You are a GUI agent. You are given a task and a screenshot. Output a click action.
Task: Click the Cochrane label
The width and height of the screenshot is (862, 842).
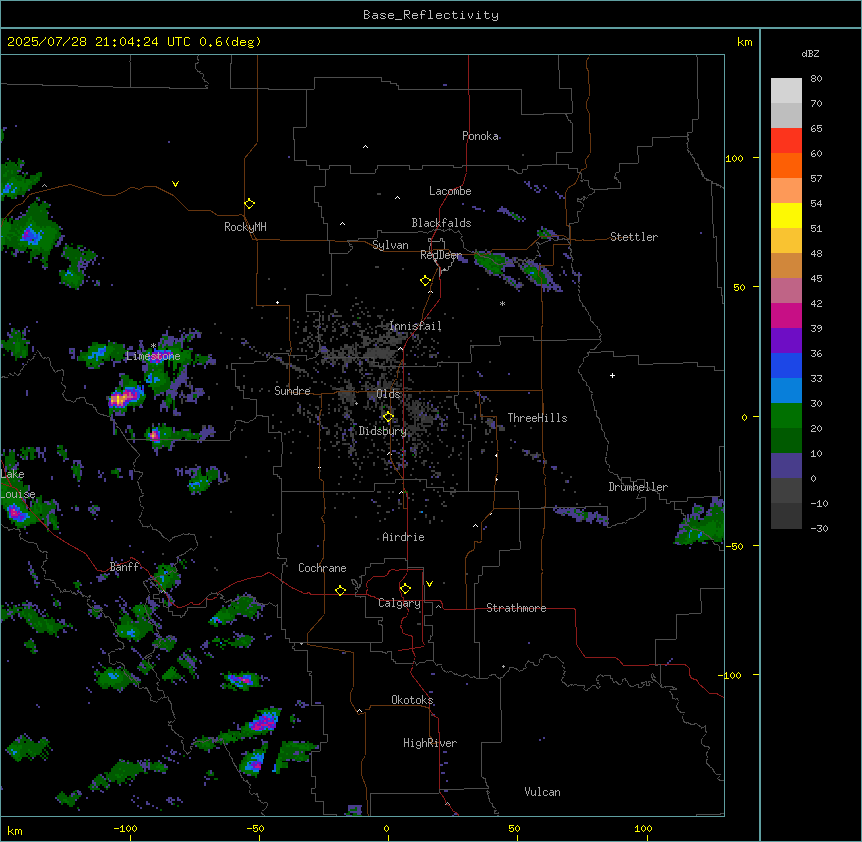[322, 568]
